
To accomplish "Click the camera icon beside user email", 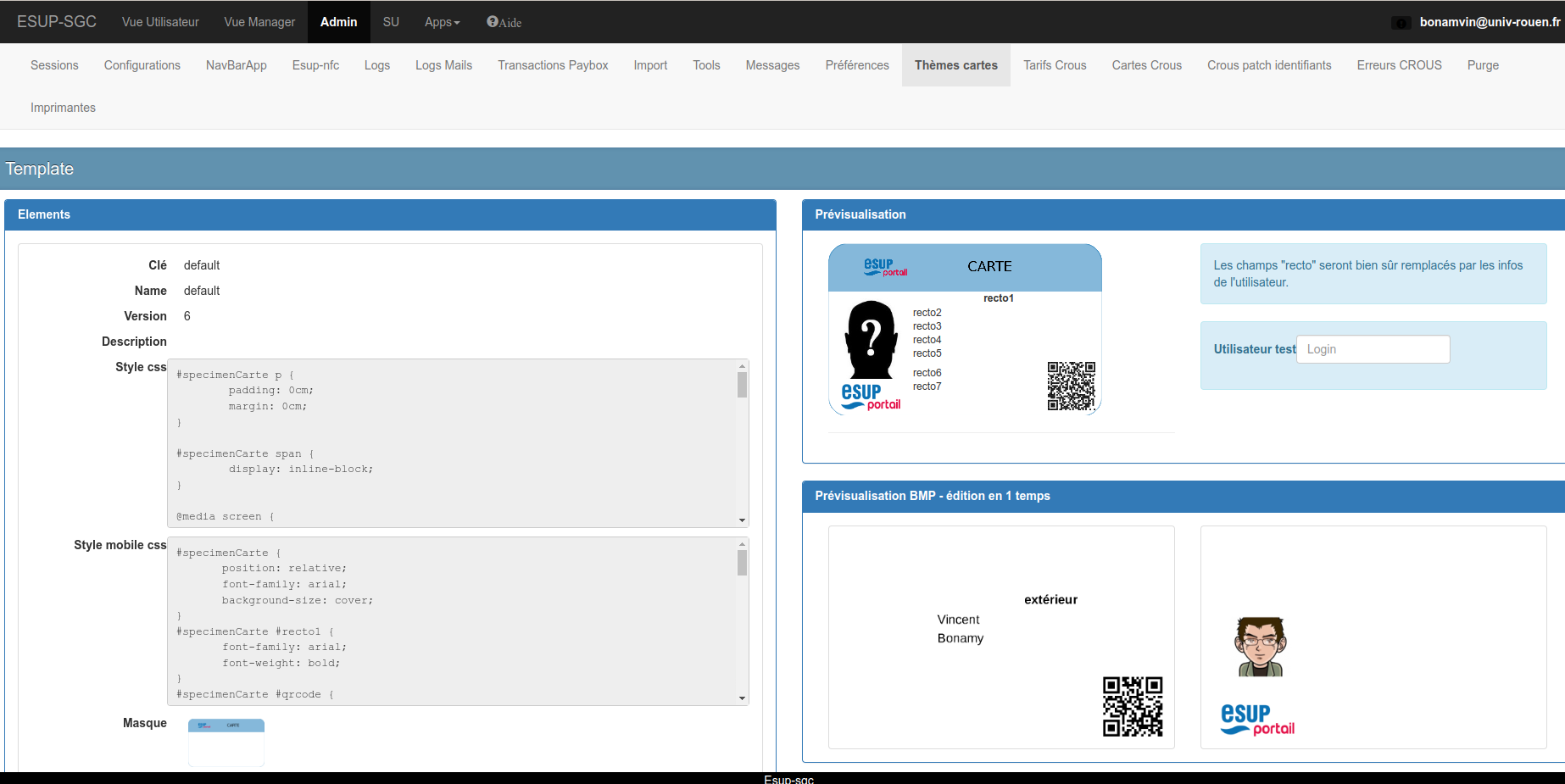I will [1401, 23].
